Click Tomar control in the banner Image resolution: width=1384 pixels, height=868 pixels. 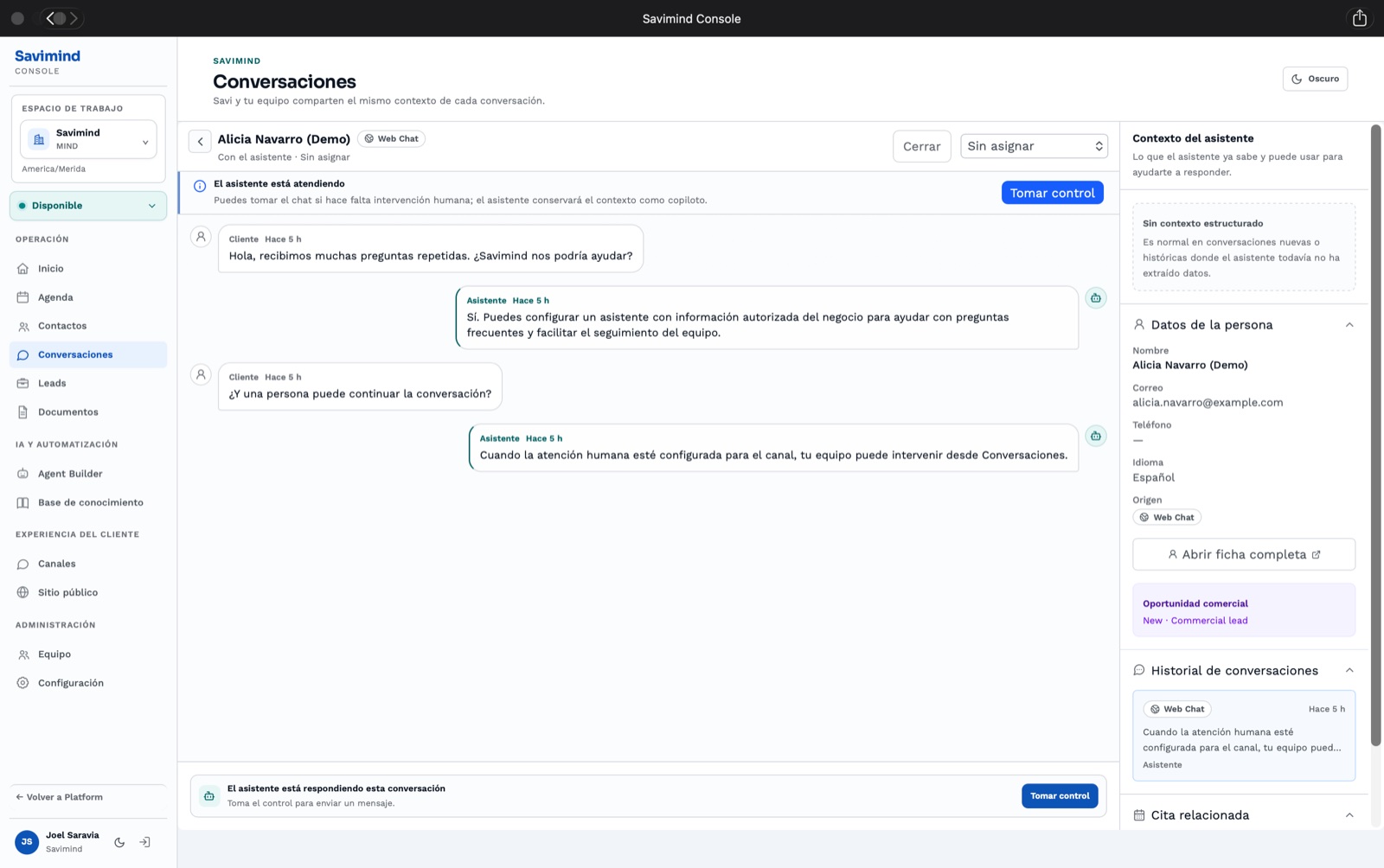(1053, 193)
